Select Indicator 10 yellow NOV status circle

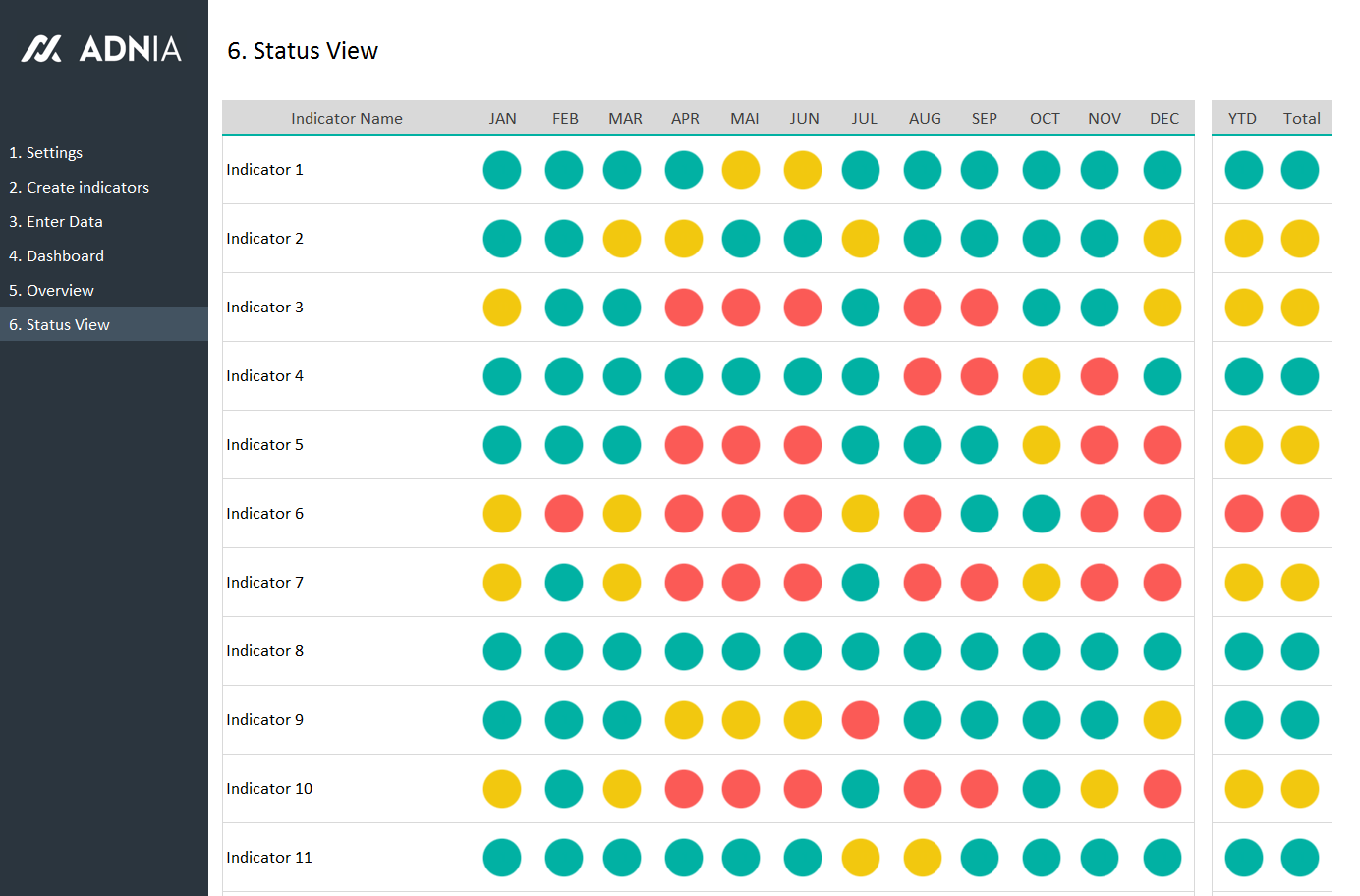pos(1100,789)
